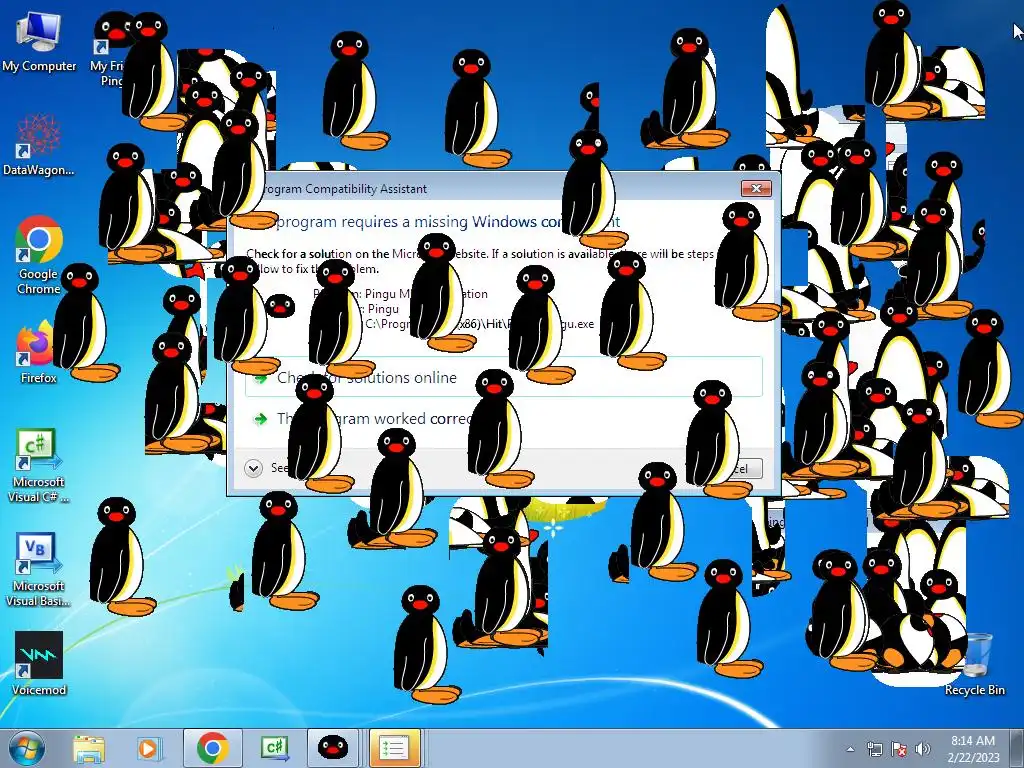Open the Recycle Bin

click(974, 665)
